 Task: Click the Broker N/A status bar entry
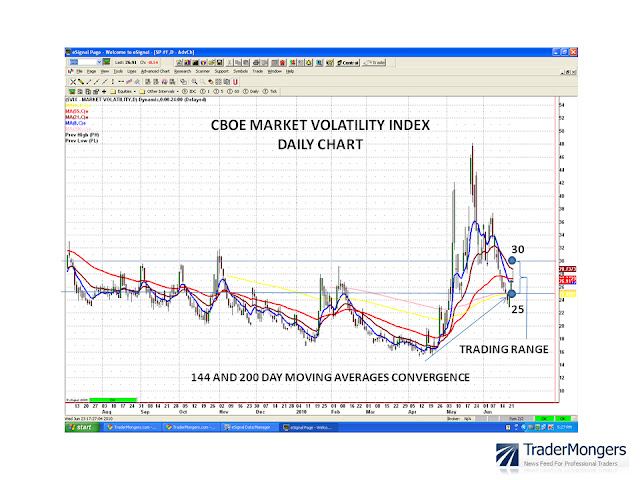tap(460, 419)
